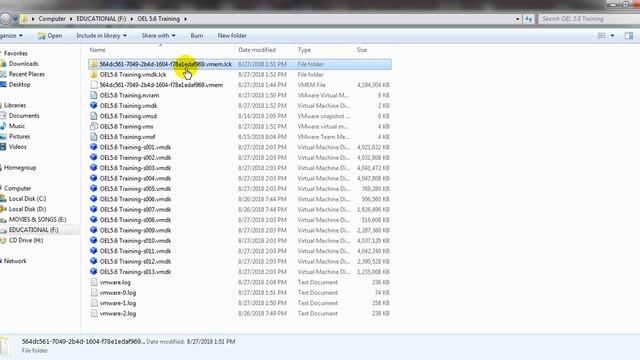Click inside Search OEL 5.6 Training box
This screenshot has height=360, width=640.
coord(588,19)
